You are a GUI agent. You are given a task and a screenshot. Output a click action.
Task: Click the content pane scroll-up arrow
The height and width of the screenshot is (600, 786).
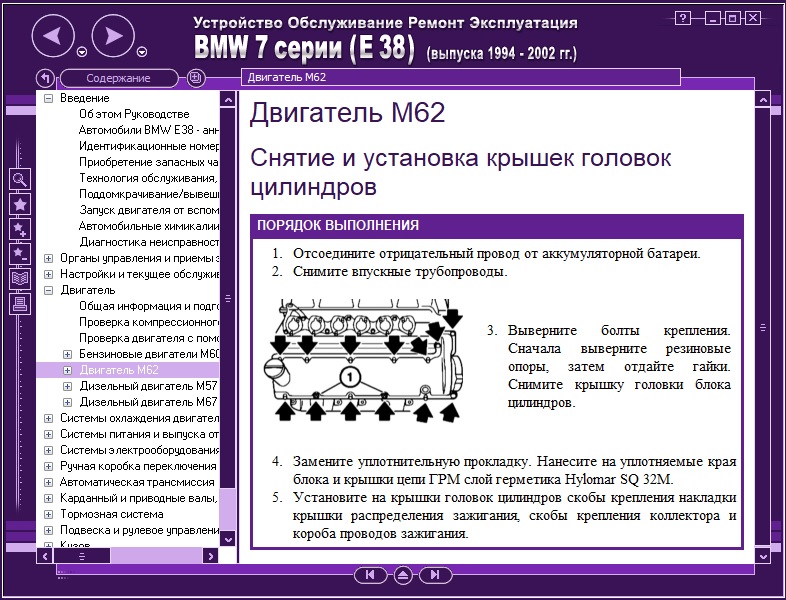click(762, 99)
